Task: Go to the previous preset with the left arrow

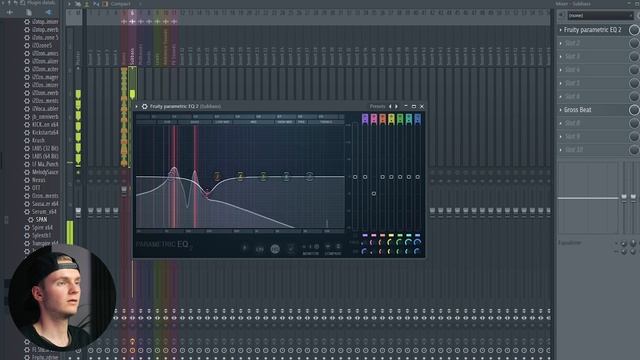Action: (x=390, y=107)
